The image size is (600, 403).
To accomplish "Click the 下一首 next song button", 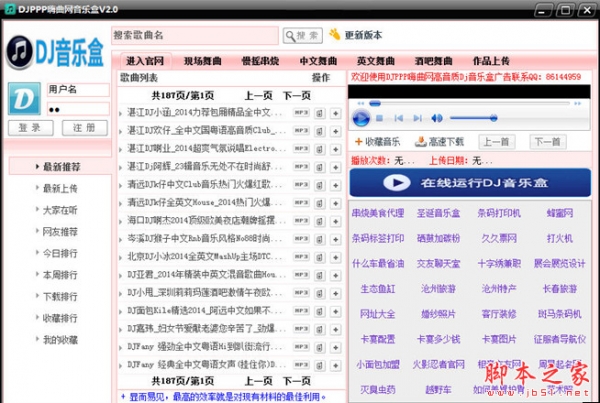I will 548,142.
